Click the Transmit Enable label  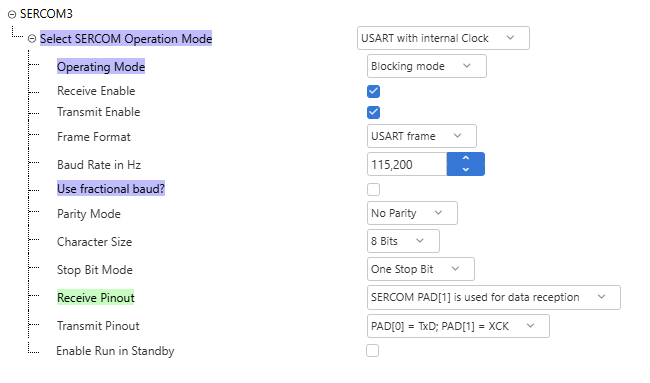click(99, 112)
